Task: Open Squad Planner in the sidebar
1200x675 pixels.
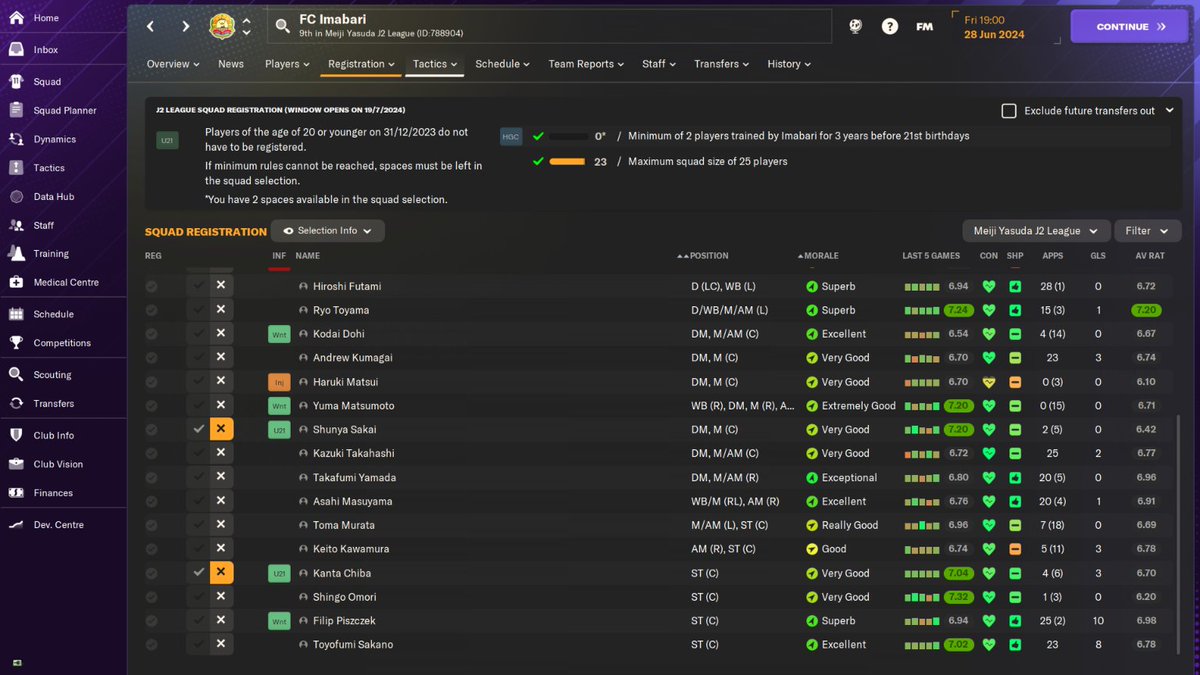Action: (x=65, y=111)
